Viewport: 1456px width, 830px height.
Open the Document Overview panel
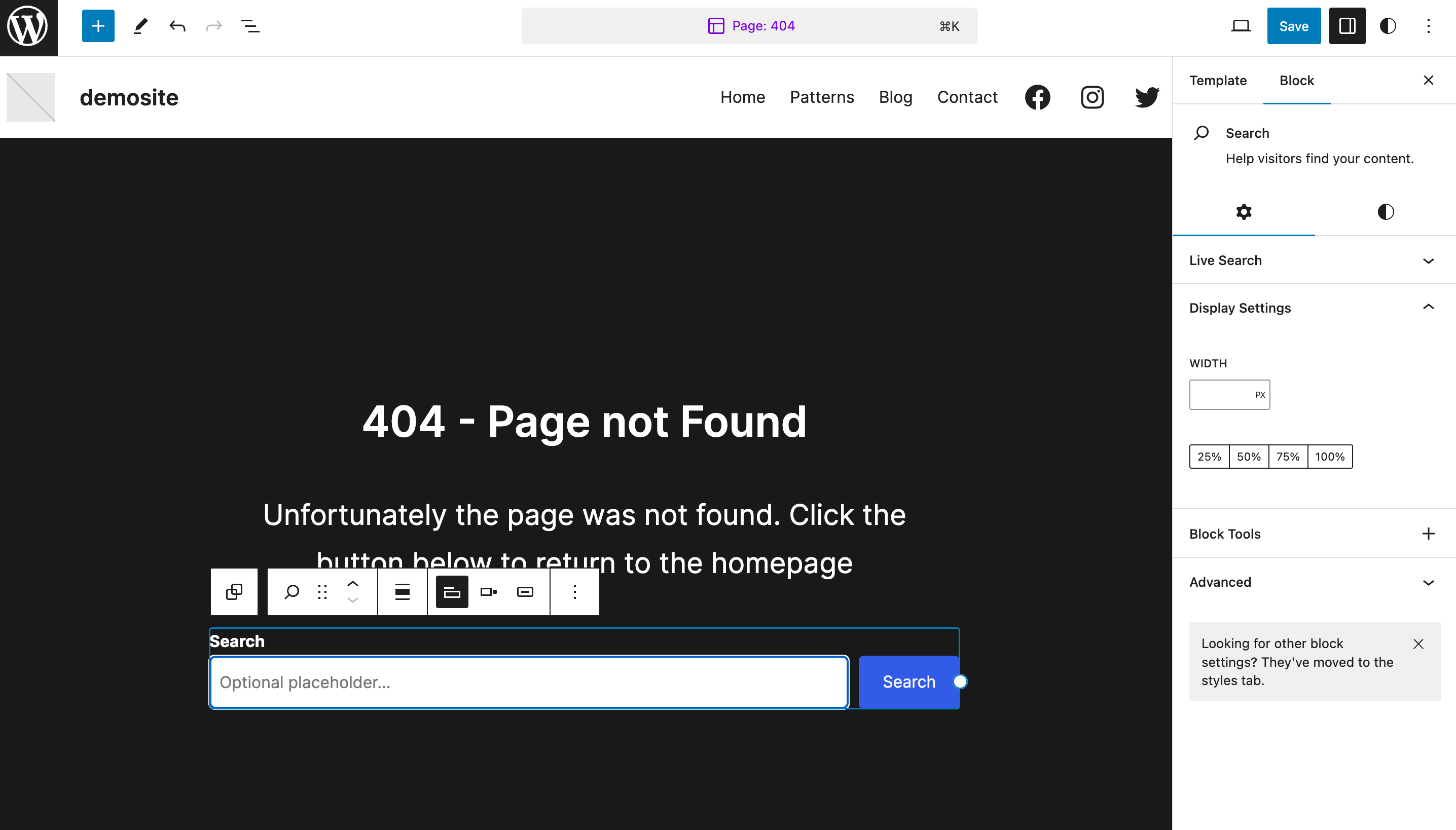point(249,26)
